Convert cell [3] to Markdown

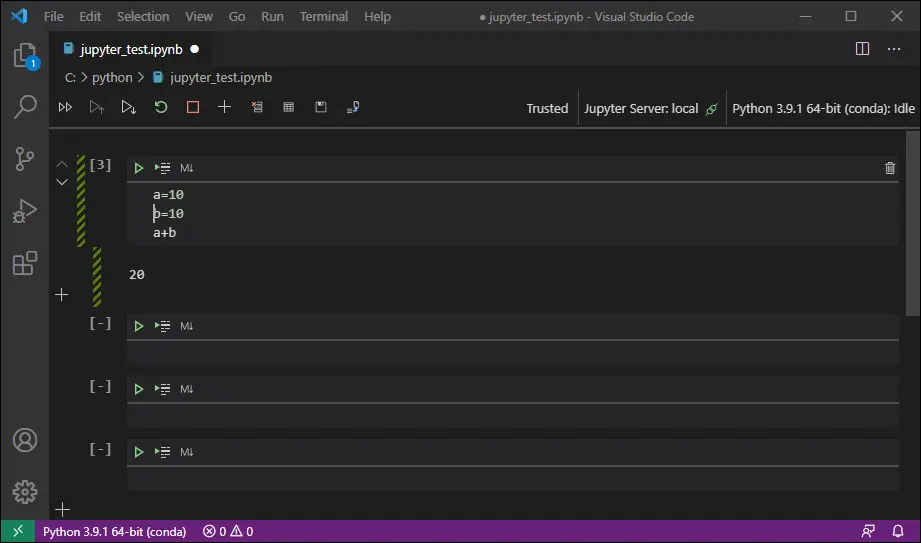187,169
